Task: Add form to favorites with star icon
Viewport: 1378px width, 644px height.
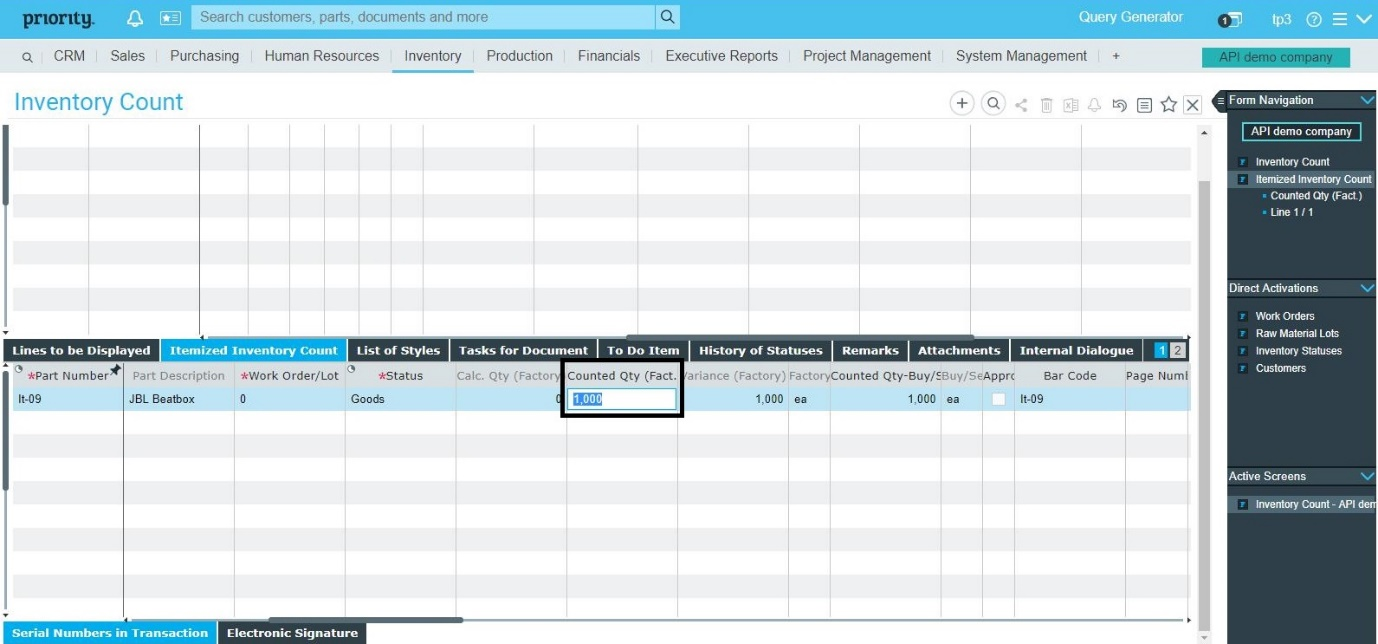Action: pyautogui.click(x=1168, y=105)
